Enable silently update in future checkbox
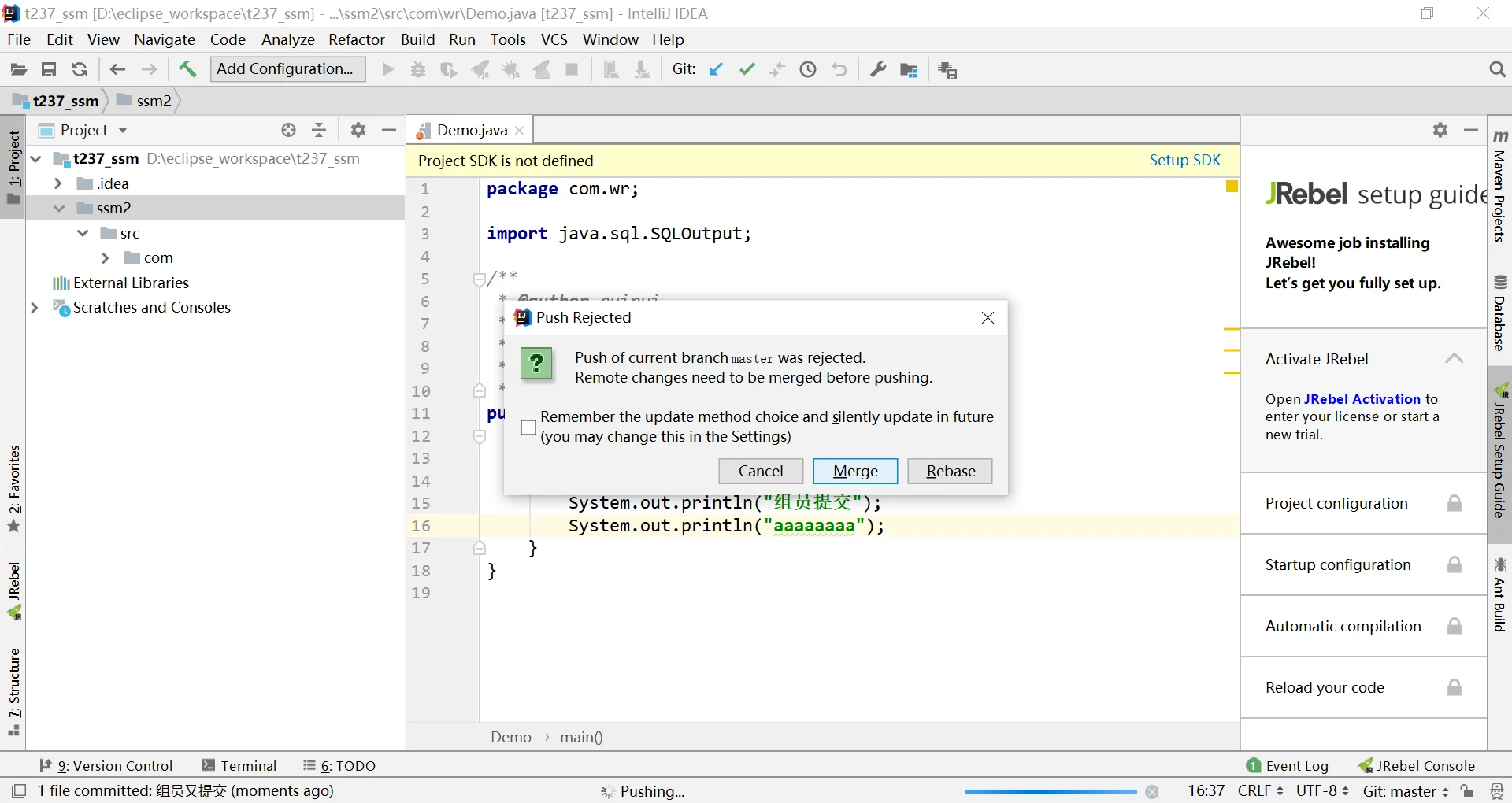 [528, 427]
